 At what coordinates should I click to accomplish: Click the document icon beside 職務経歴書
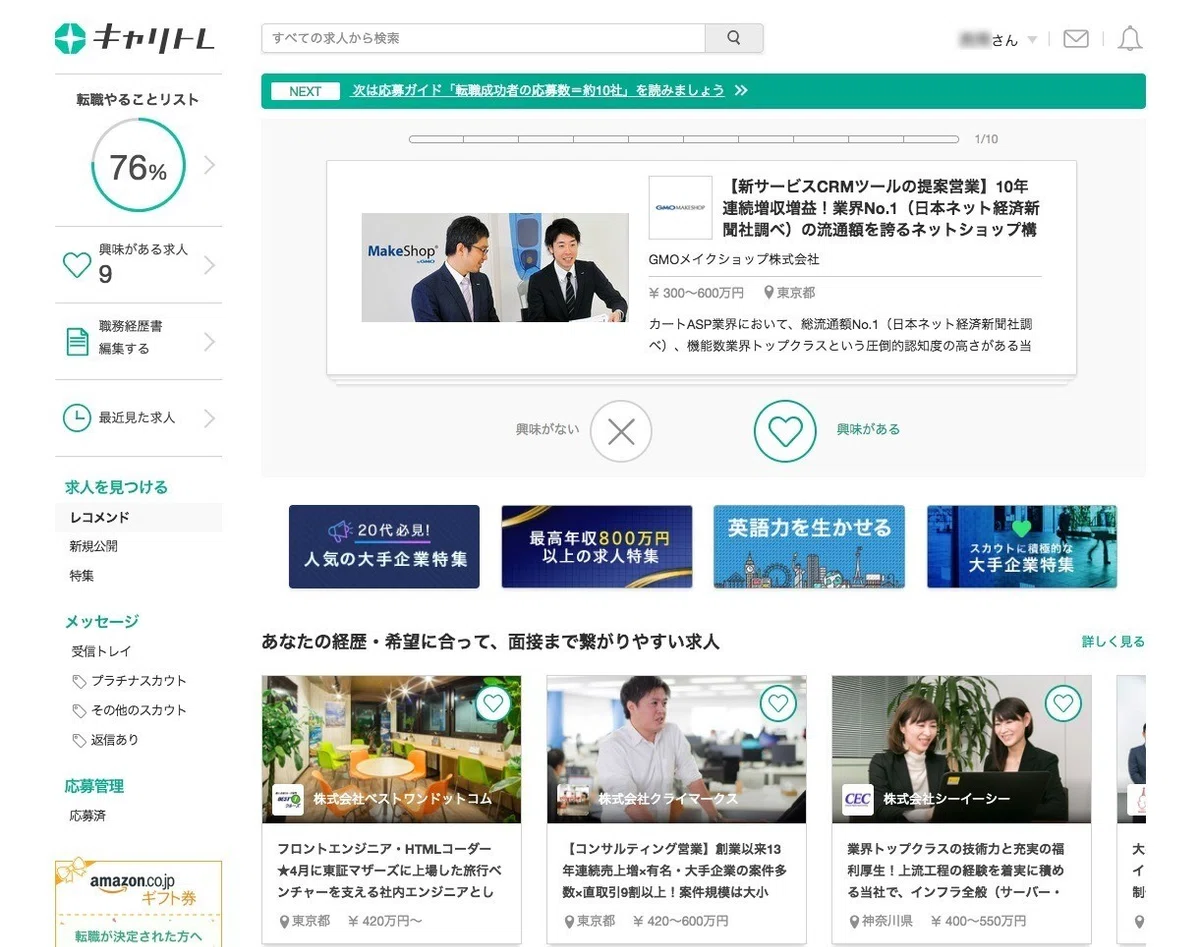coord(77,342)
